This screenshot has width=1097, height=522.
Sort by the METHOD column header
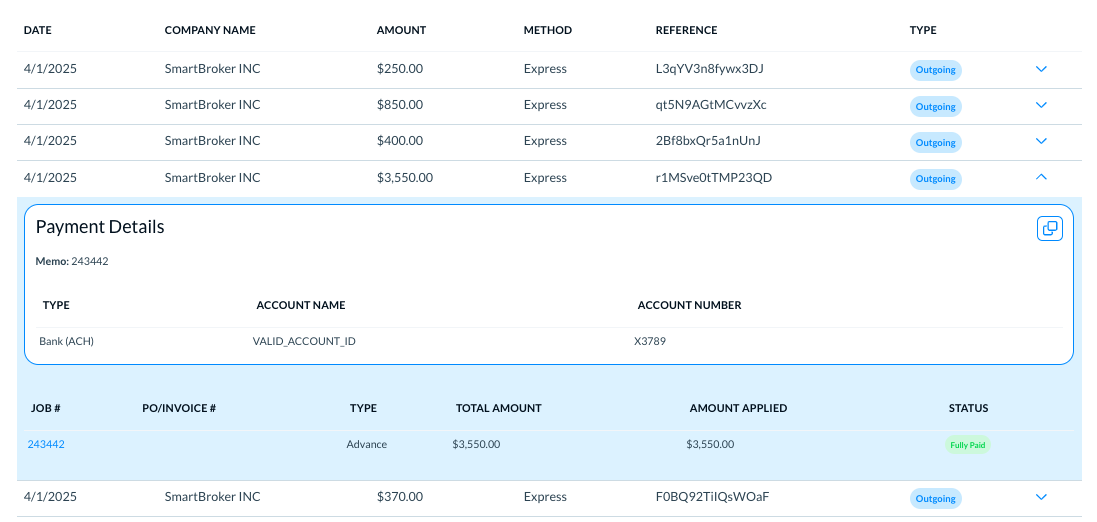point(547,30)
